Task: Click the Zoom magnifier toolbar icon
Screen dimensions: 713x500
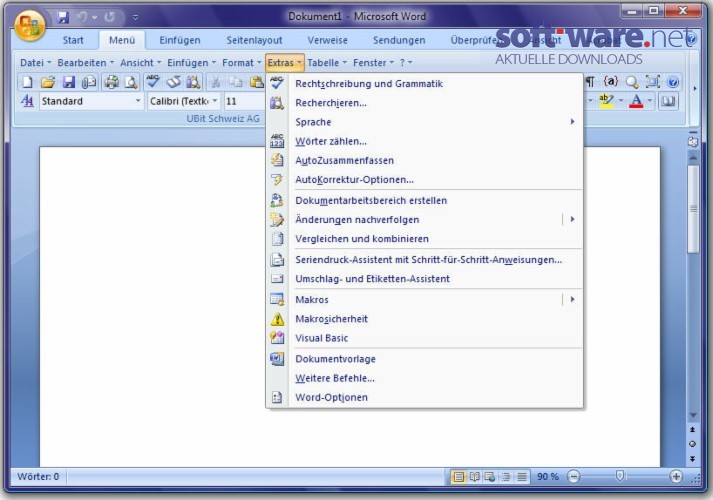Action: (632, 82)
